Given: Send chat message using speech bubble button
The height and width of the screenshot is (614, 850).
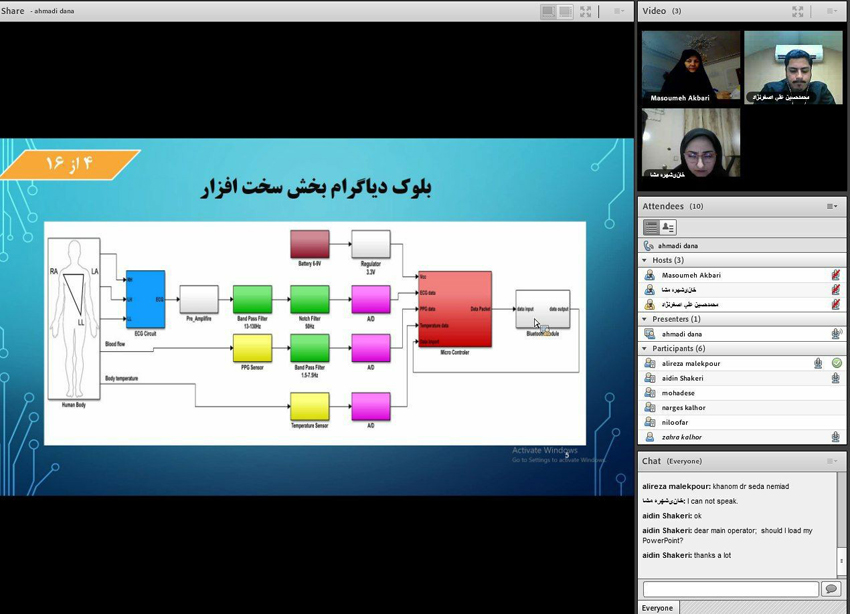Looking at the screenshot, I should 830,590.
